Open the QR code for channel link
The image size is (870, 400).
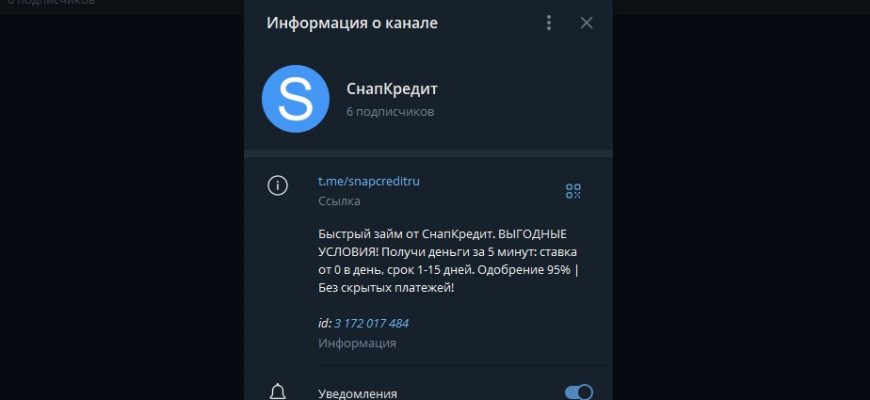tap(573, 191)
